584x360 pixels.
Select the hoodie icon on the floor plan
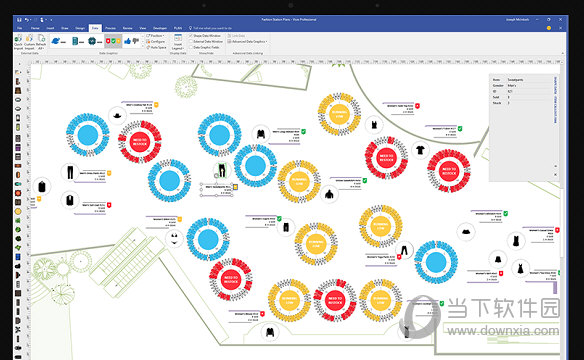(329, 194)
